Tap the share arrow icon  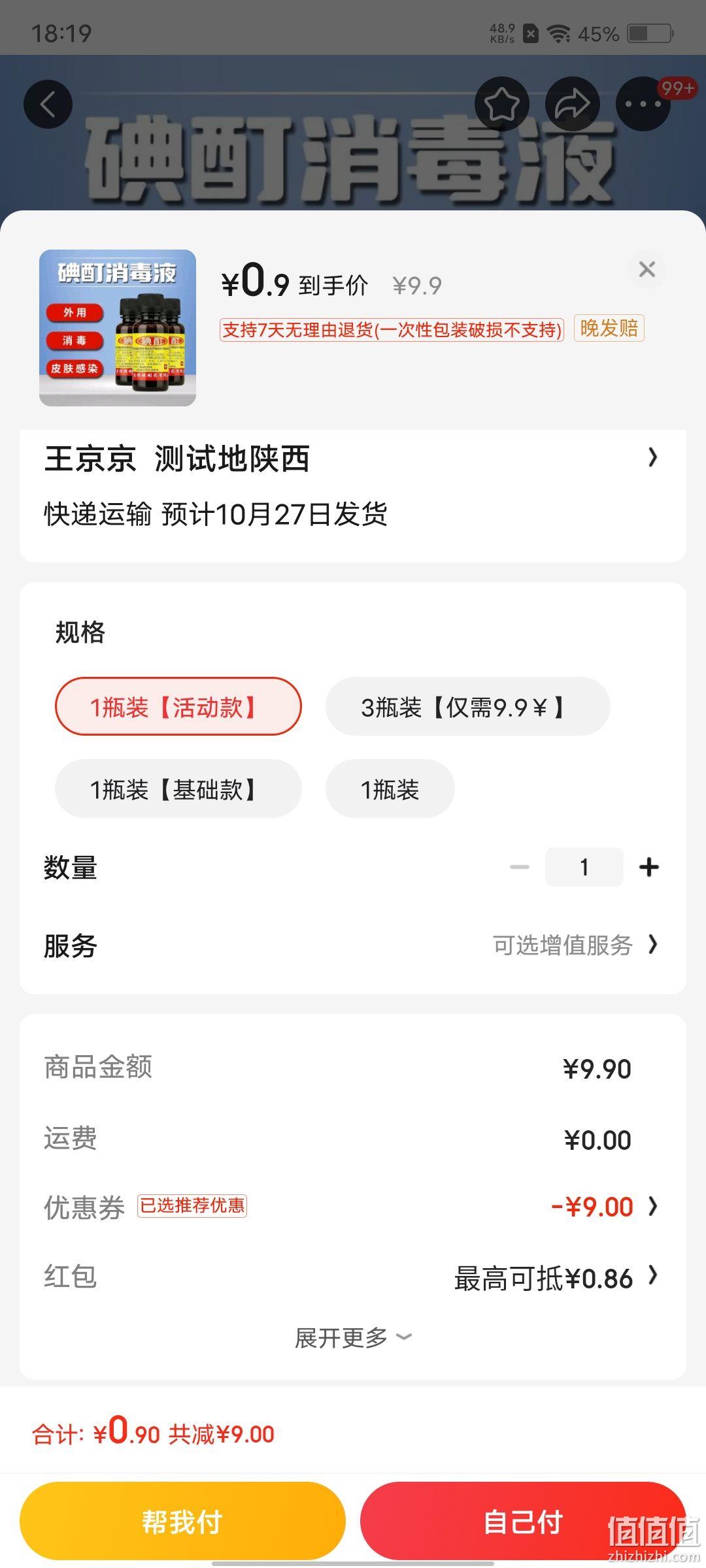(x=572, y=103)
